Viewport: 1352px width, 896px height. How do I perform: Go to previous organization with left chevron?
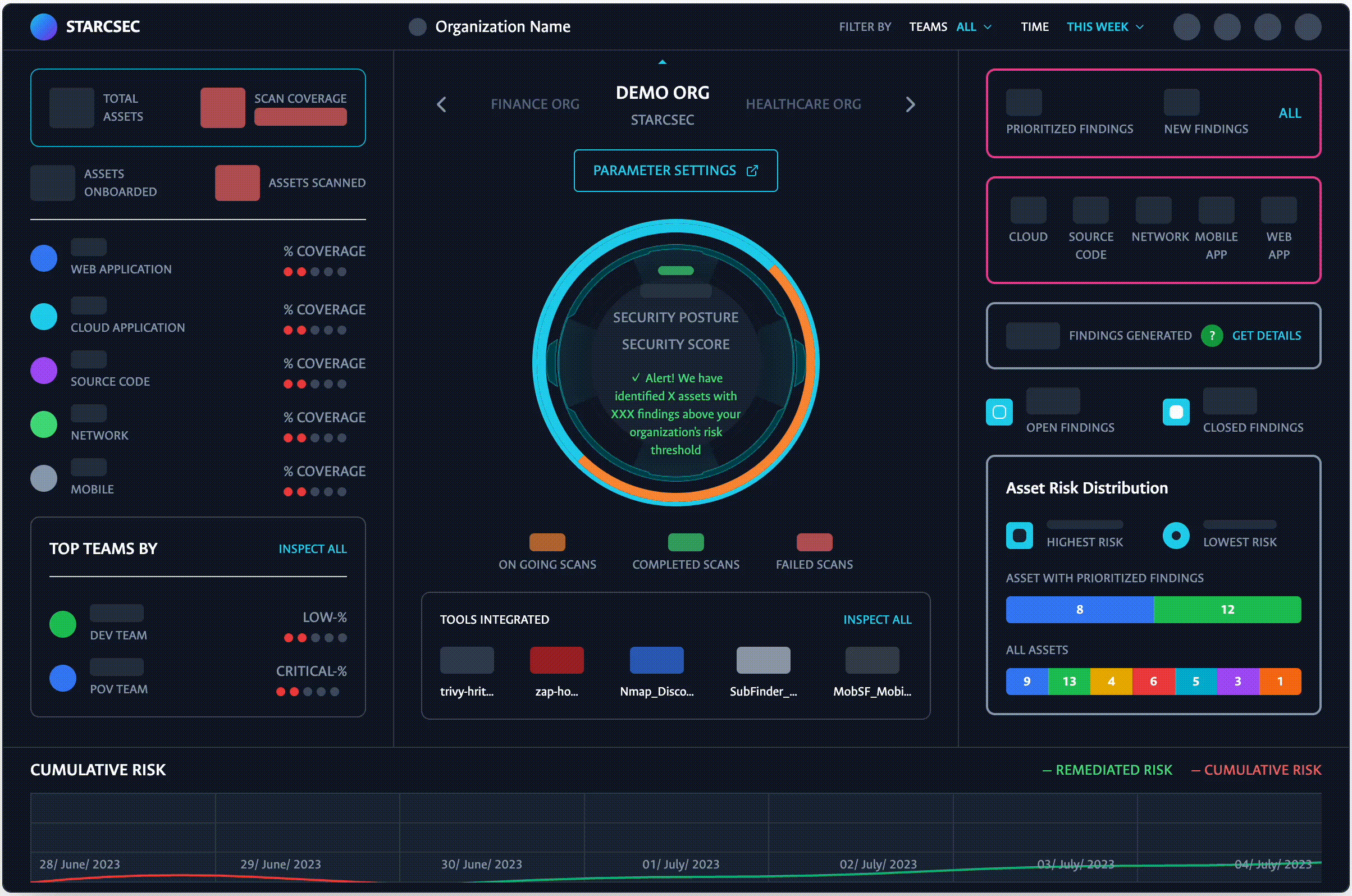click(441, 104)
